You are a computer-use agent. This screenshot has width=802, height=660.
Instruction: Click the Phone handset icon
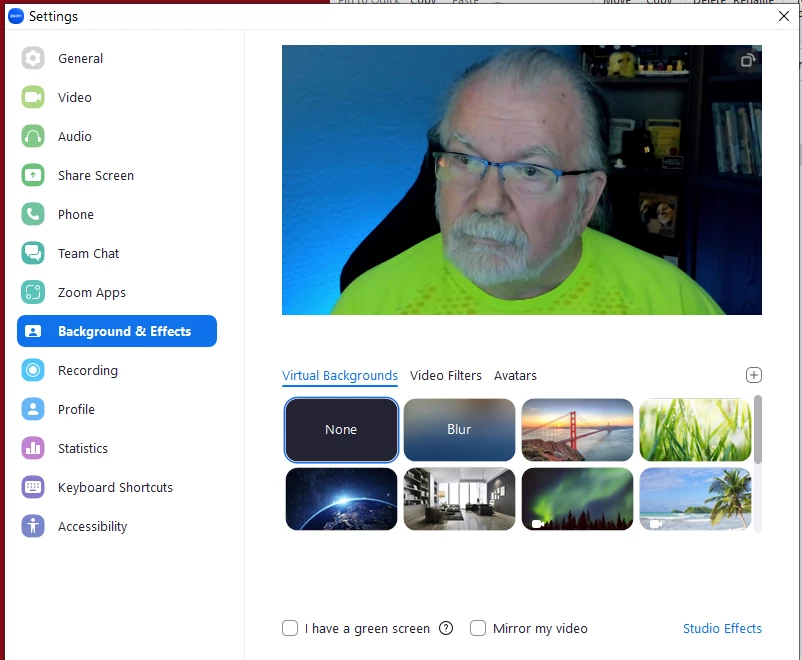click(33, 214)
